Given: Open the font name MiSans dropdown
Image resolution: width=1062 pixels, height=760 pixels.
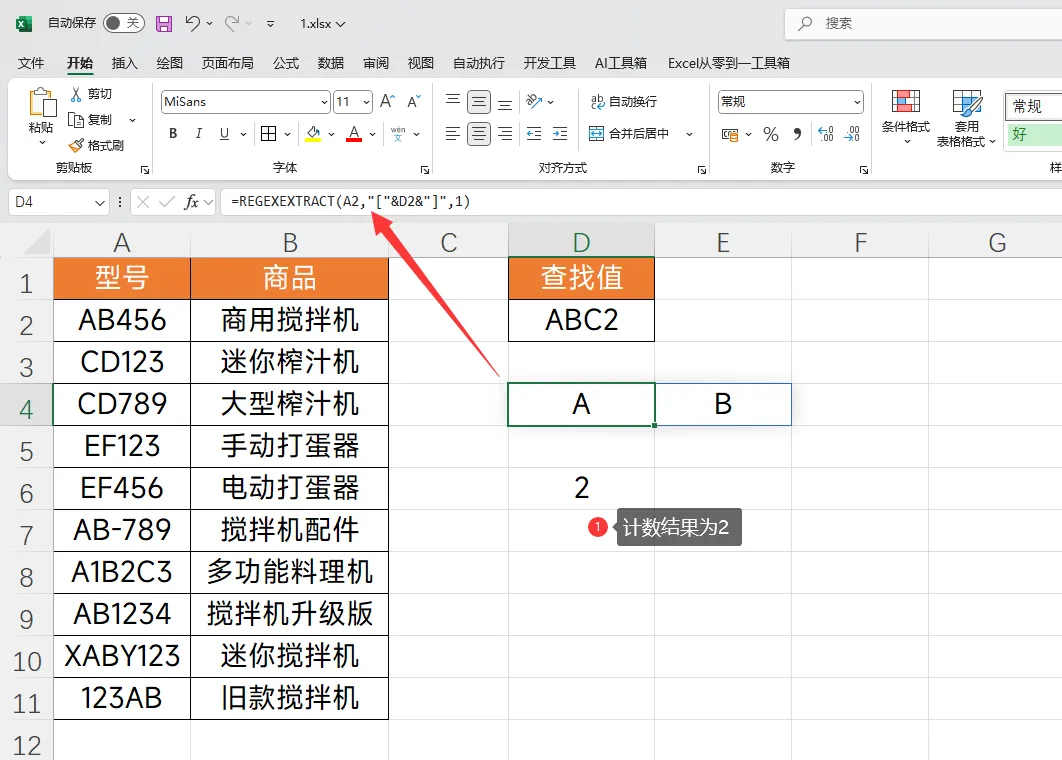Looking at the screenshot, I should (x=324, y=102).
